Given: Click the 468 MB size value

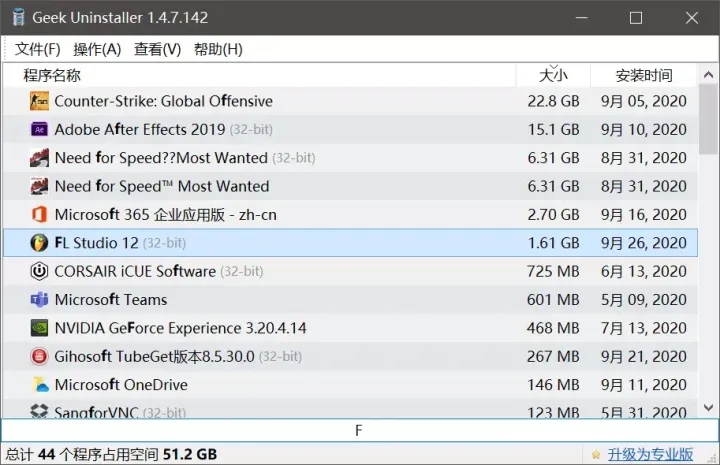Looking at the screenshot, I should [x=553, y=328].
